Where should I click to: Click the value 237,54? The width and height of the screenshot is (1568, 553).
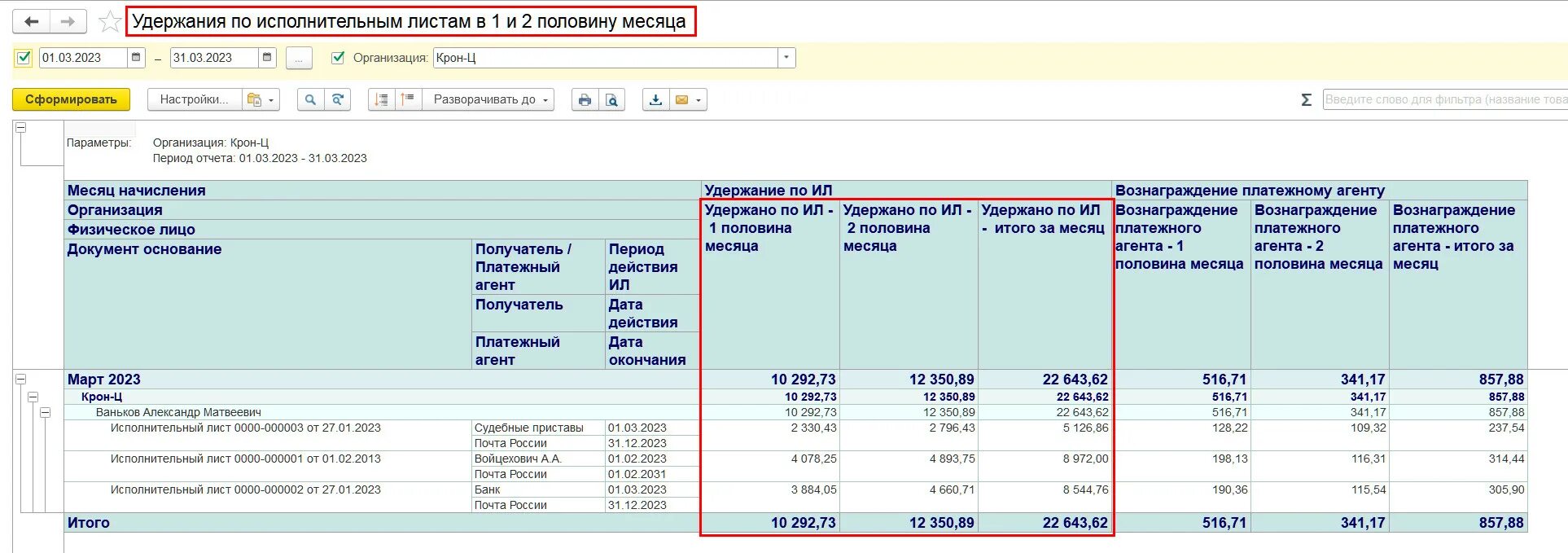coord(1507,428)
